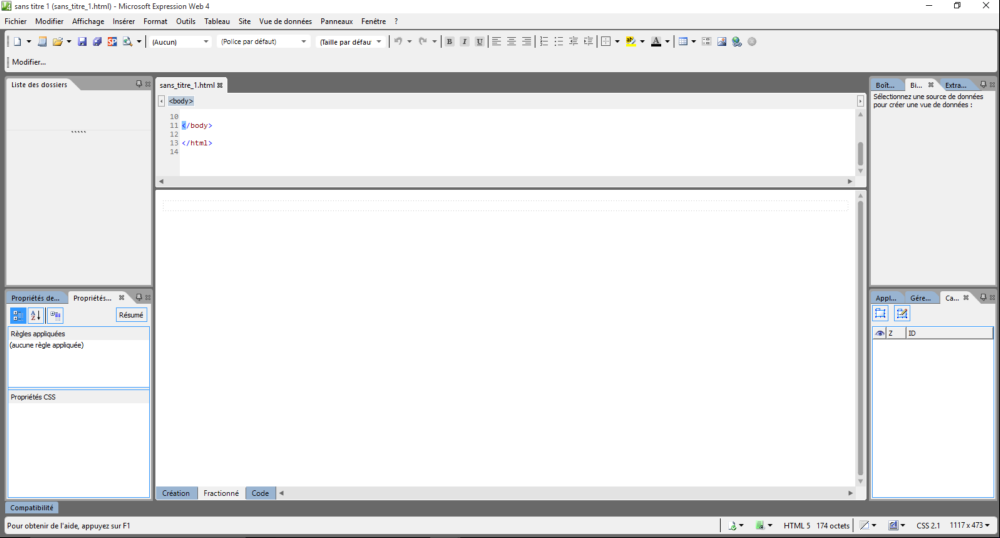The width and height of the screenshot is (1000, 538).
Task: Click the Insert Hyperlink globe icon
Action: pos(736,42)
